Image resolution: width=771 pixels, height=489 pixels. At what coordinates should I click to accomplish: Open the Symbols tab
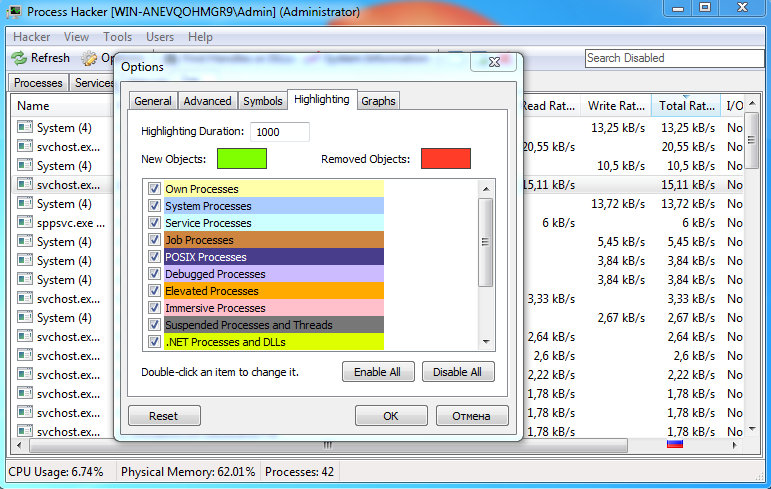tap(263, 101)
